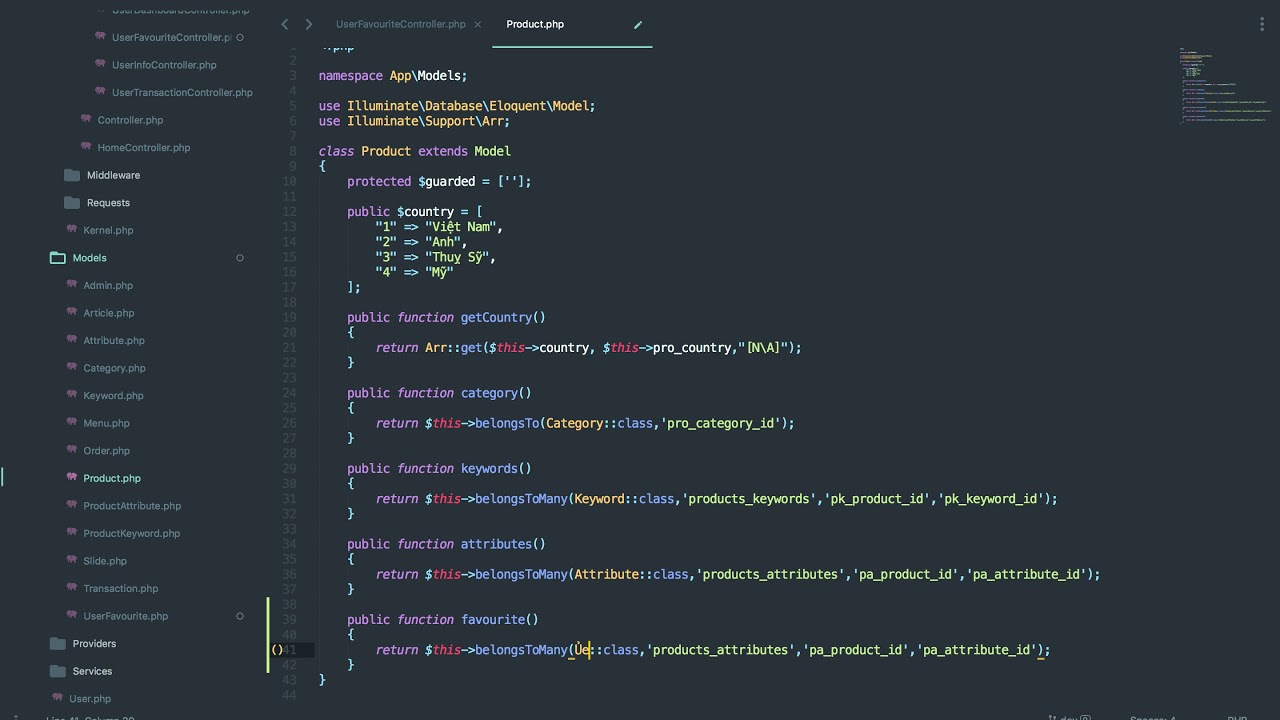This screenshot has height=720, width=1280.
Task: Click the PHP icon beside Kernel.php
Action: pyautogui.click(x=72, y=229)
